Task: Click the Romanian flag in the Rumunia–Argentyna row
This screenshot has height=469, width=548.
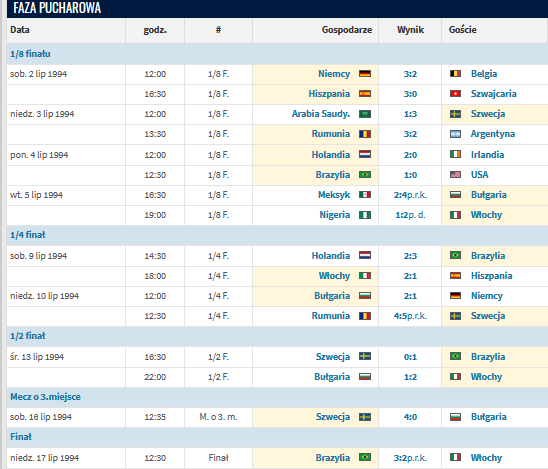Action: tap(365, 134)
